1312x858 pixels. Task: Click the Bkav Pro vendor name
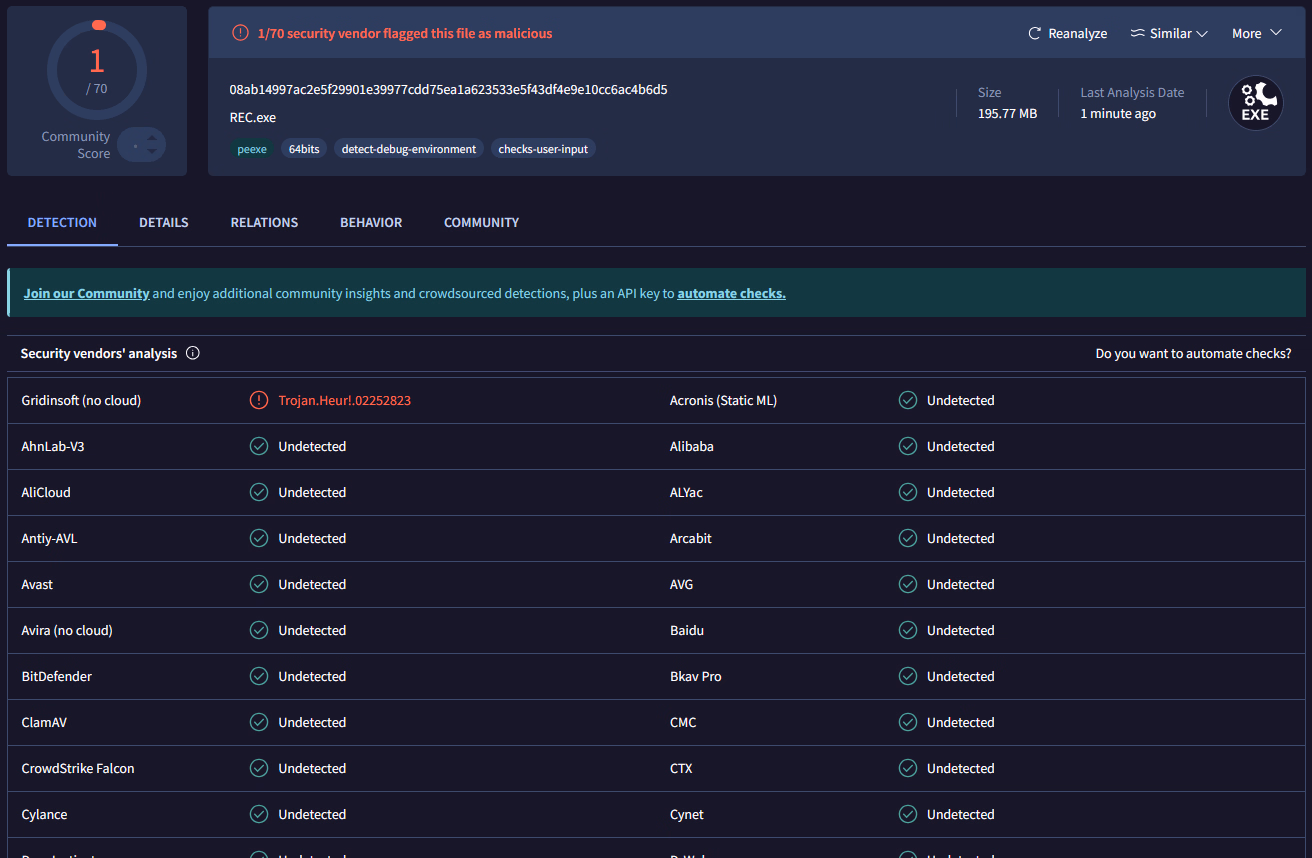(x=695, y=676)
